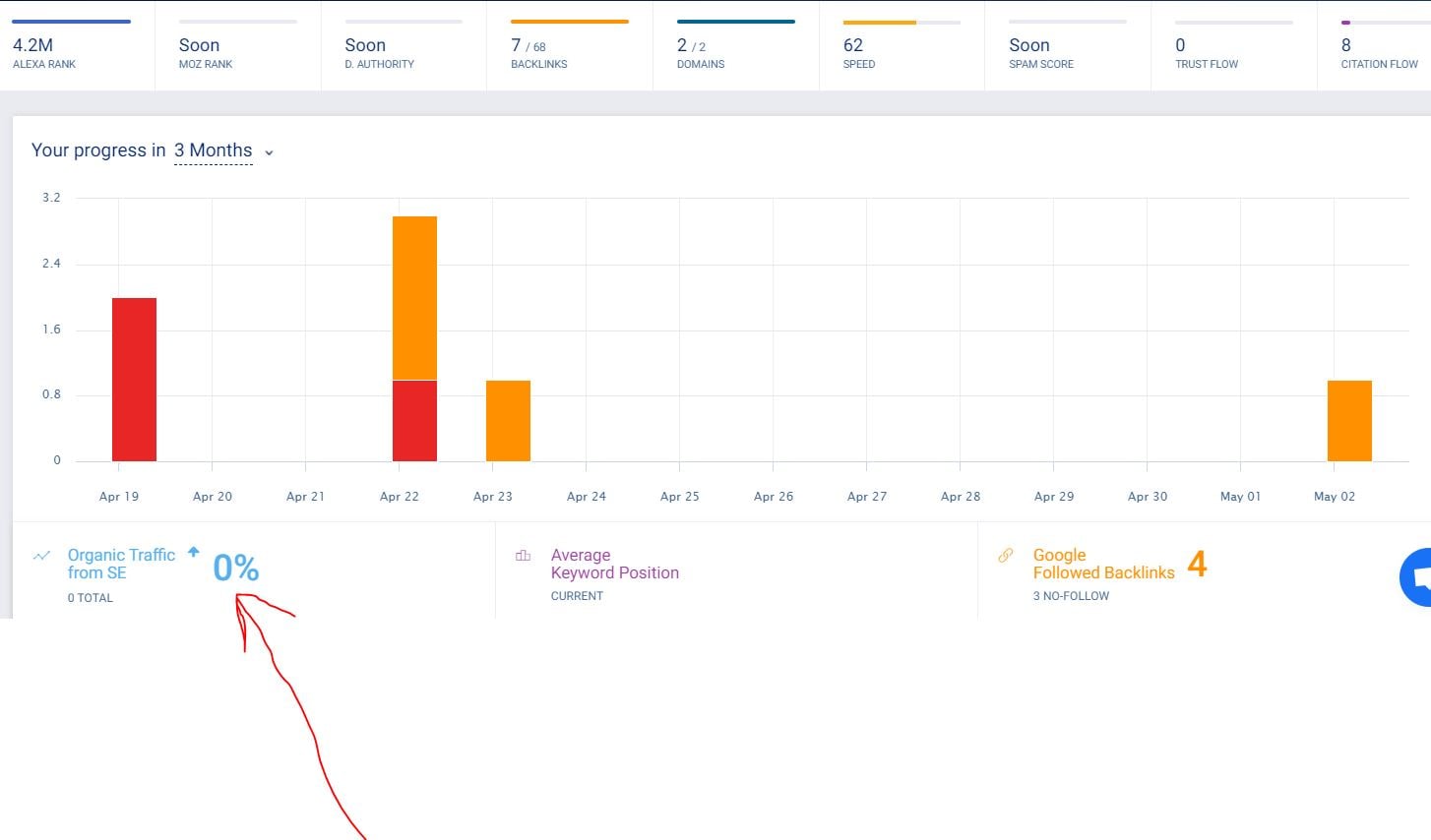The width and height of the screenshot is (1431, 840).
Task: Click the orange bar for May 02
Action: point(1349,421)
